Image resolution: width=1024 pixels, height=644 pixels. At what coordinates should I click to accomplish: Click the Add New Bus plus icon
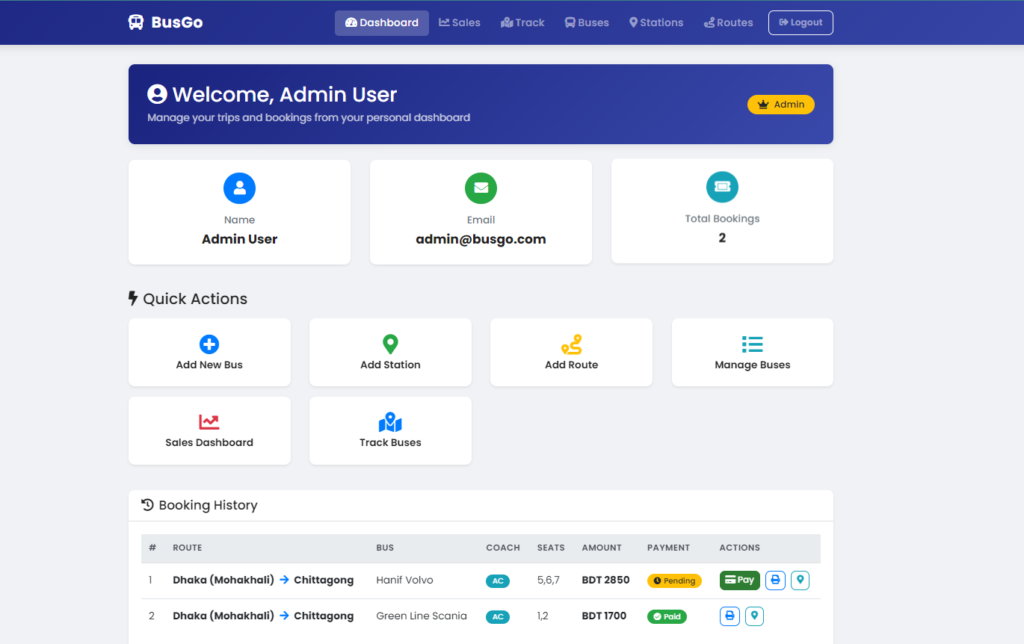click(209, 345)
